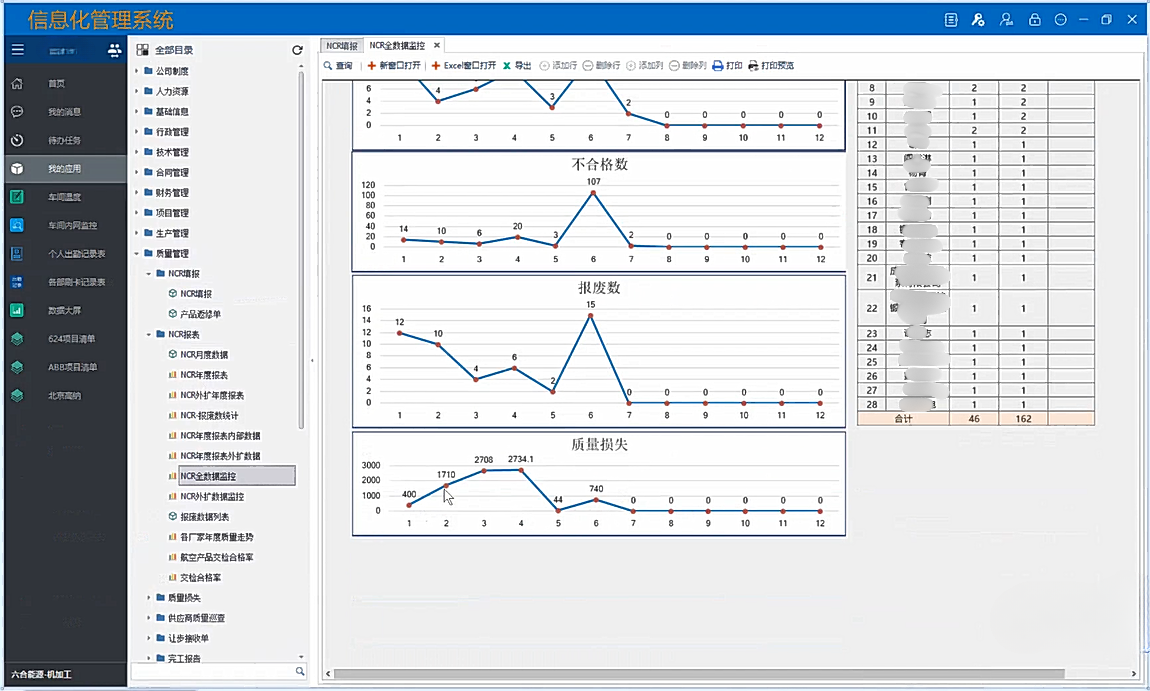Collapse the 质量管理 folder
This screenshot has height=691, width=1150.
tap(137, 254)
